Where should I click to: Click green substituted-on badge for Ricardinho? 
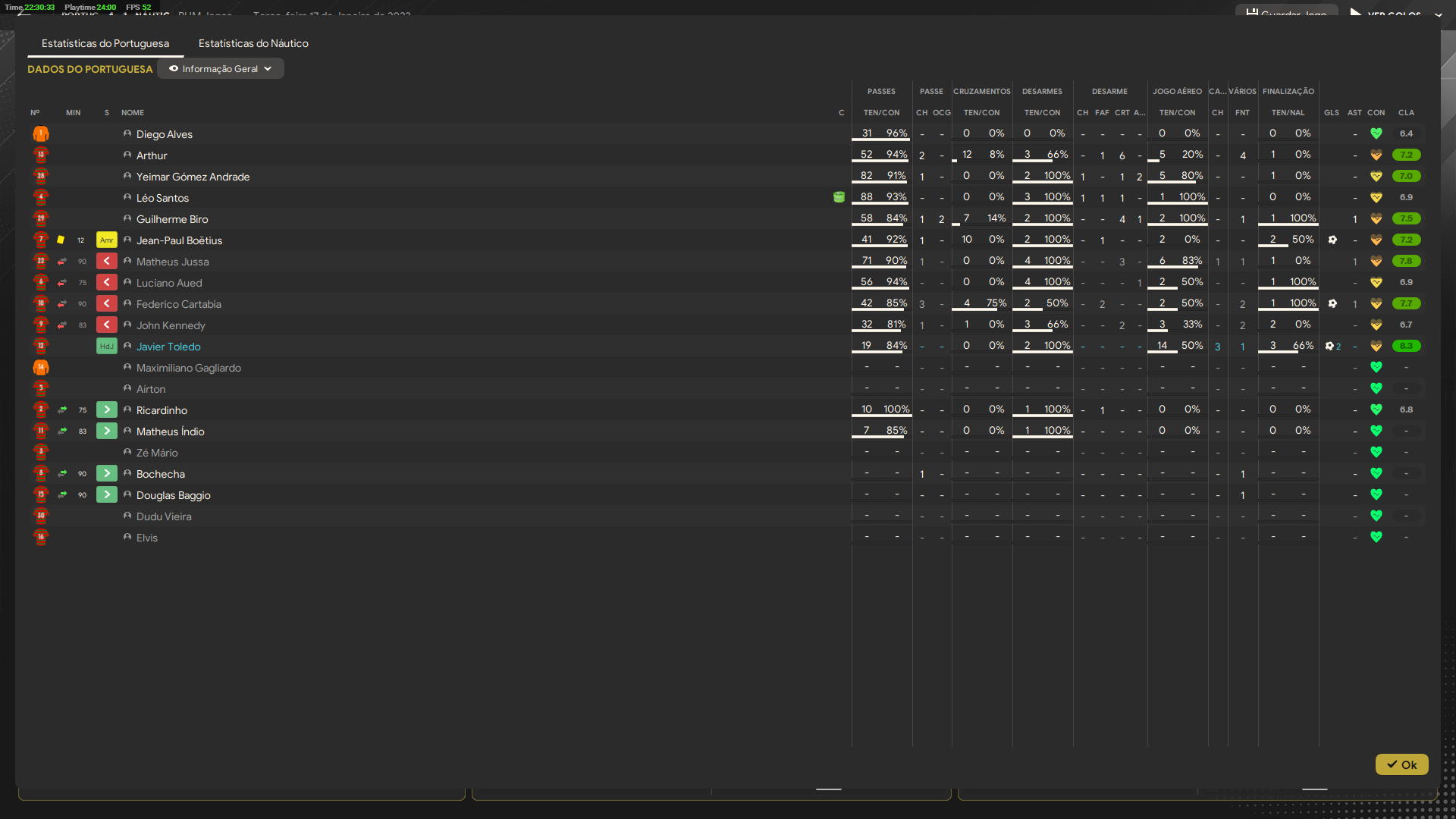click(x=107, y=410)
